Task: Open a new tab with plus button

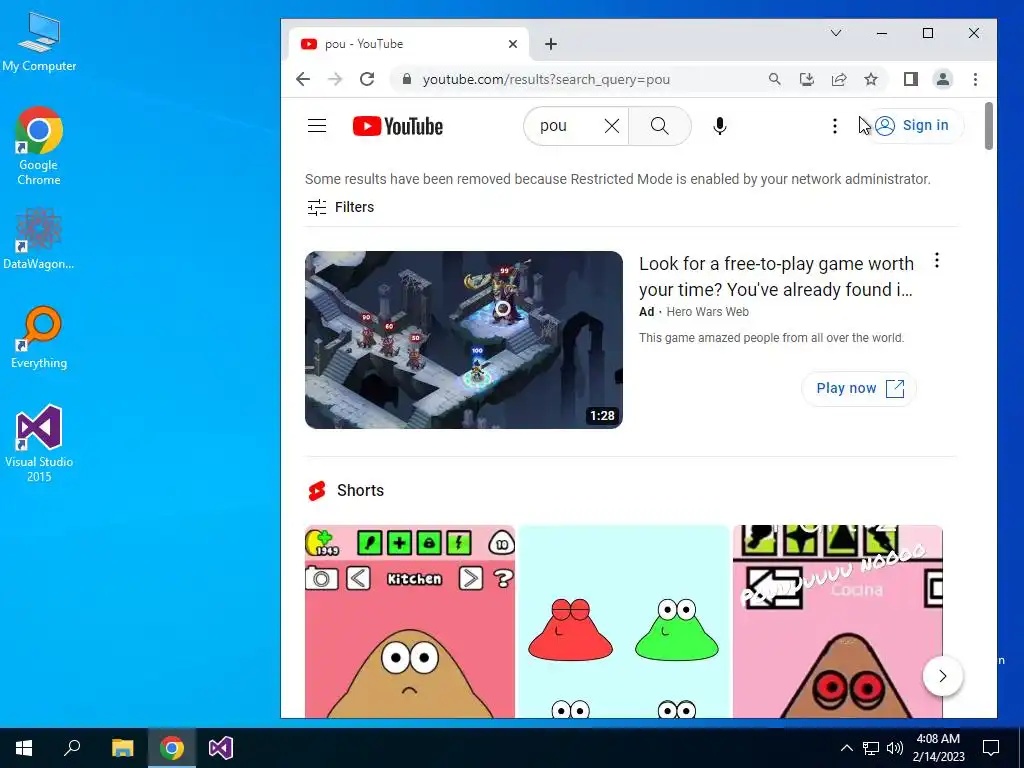Action: tap(551, 44)
